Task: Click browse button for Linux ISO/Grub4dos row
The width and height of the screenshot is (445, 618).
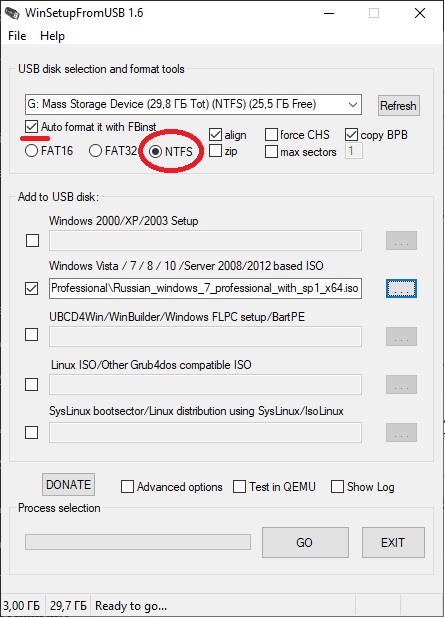Action: 401,385
